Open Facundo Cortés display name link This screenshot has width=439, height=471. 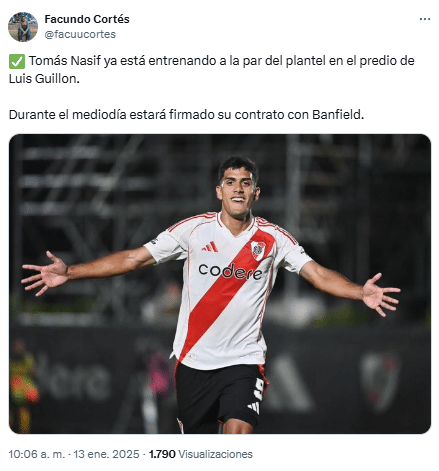(x=87, y=19)
